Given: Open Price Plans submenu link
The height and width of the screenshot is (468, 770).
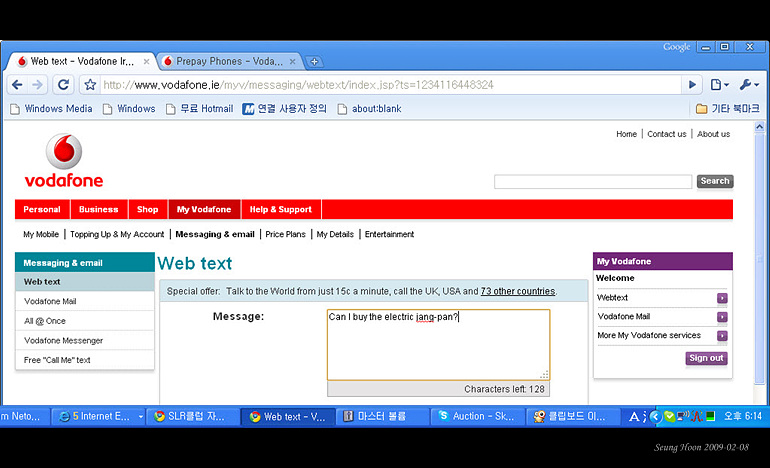Looking at the screenshot, I should point(285,234).
